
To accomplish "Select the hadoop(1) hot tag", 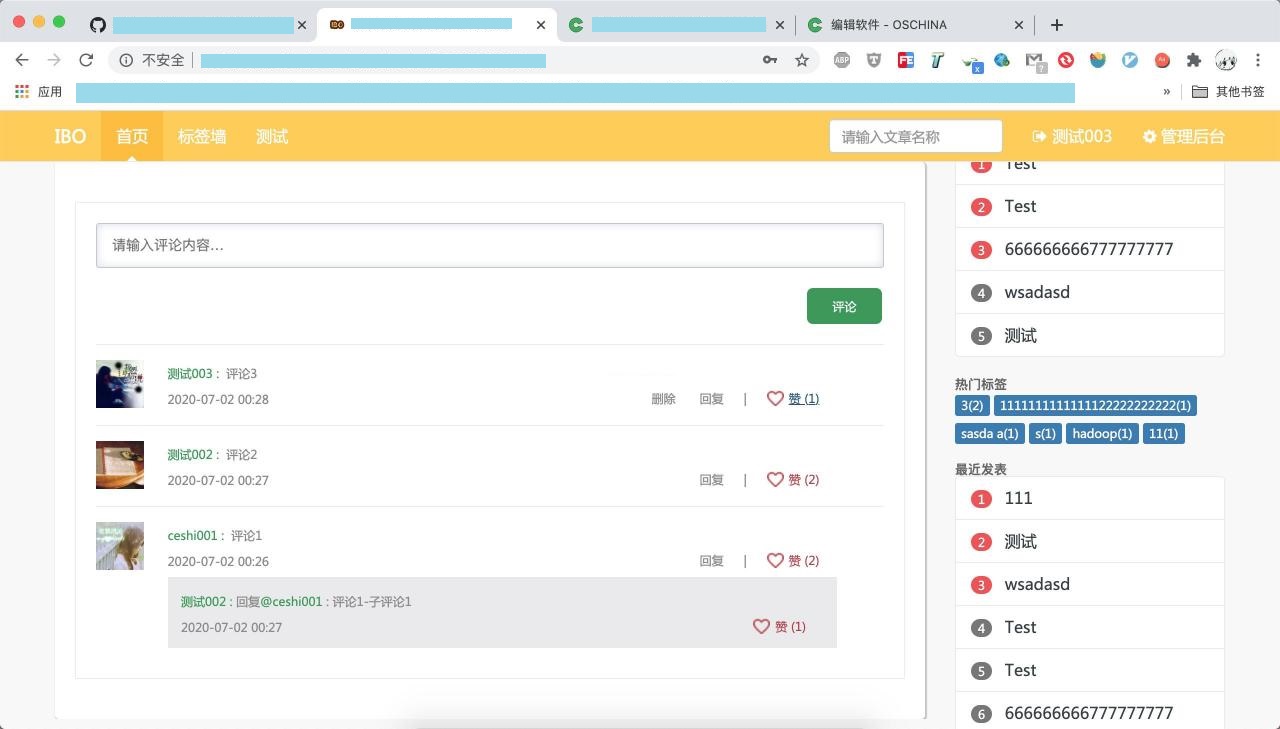I will click(x=1102, y=434).
